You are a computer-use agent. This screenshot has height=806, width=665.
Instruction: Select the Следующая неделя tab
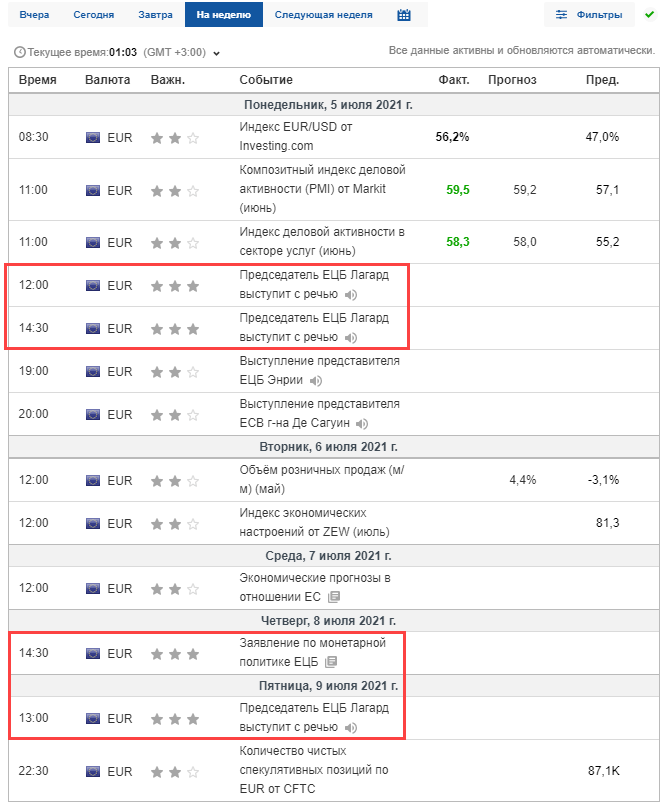pyautogui.click(x=323, y=15)
